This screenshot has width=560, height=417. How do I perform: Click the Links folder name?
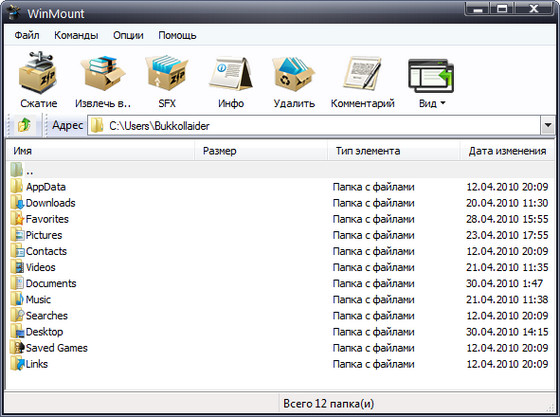pyautogui.click(x=36, y=364)
